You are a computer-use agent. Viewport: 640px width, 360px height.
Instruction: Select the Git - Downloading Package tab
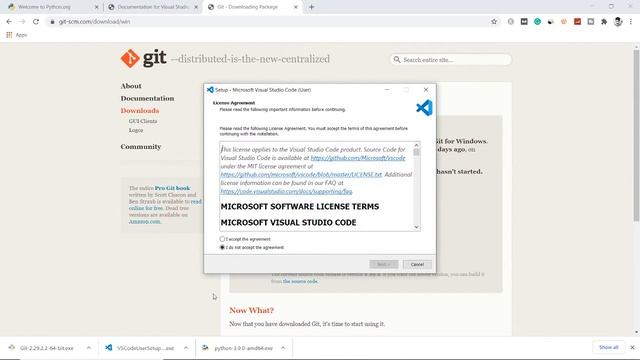pyautogui.click(x=253, y=7)
